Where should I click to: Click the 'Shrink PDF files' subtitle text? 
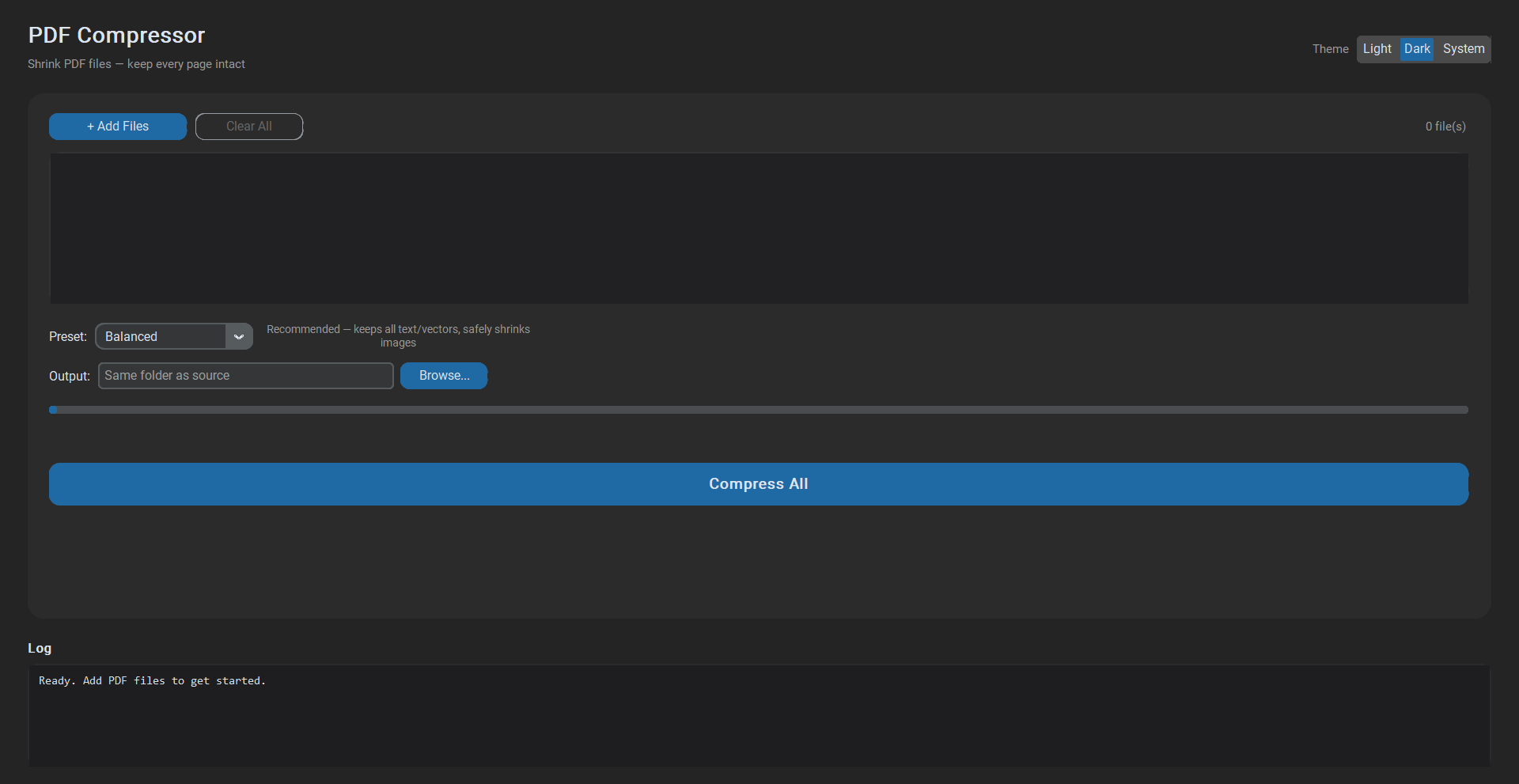(x=136, y=64)
